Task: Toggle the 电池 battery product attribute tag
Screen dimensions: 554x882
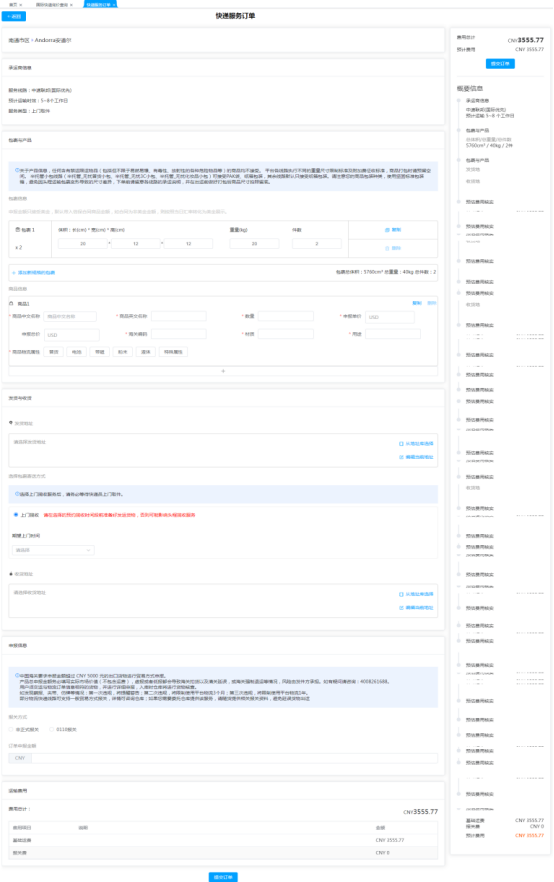Action: coord(77,352)
